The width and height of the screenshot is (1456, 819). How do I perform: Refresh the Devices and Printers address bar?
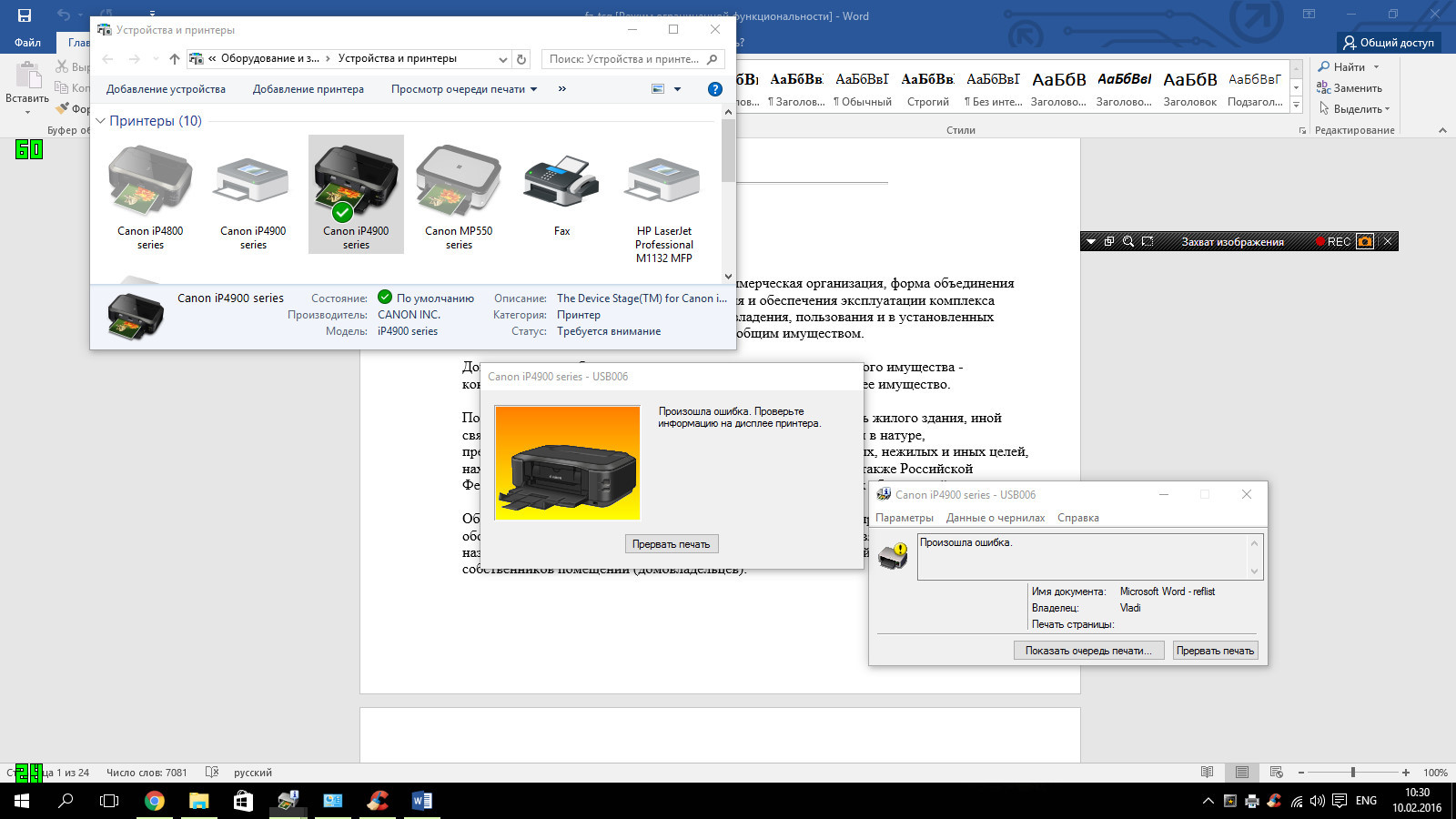[521, 59]
